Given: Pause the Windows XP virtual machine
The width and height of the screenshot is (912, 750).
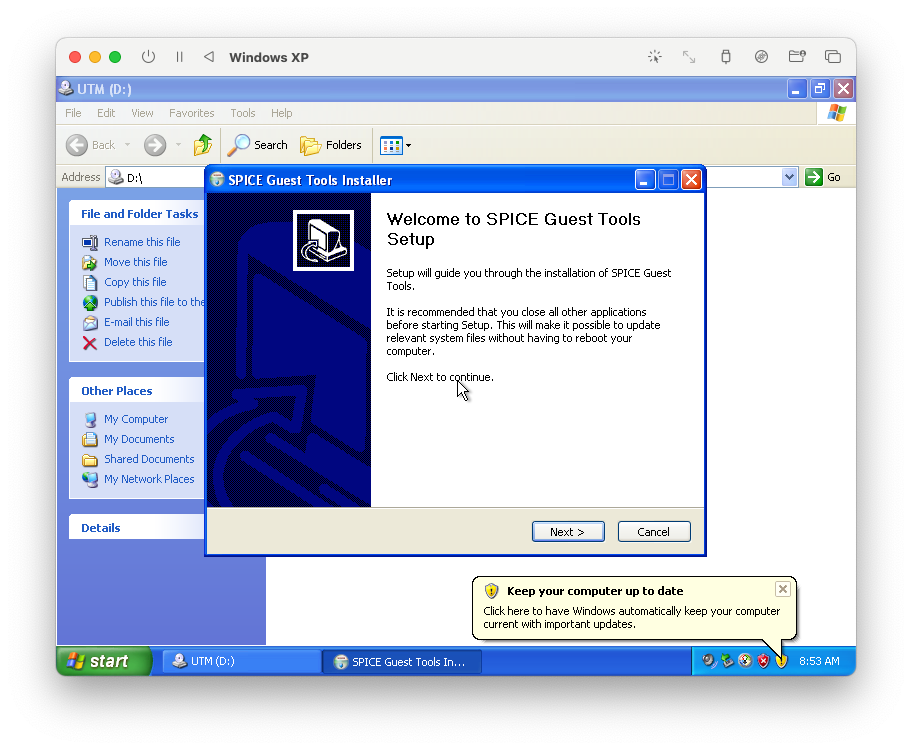Looking at the screenshot, I should [x=180, y=57].
